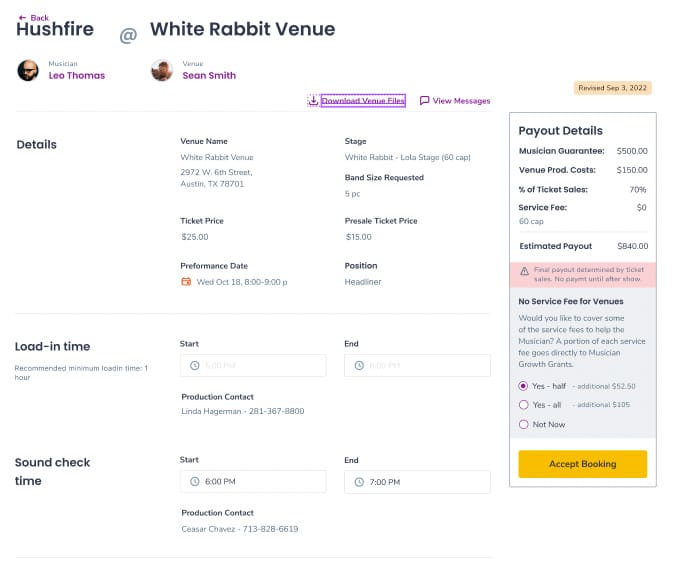Click the warning triangle in payout notice
The height and width of the screenshot is (575, 674).
click(524, 271)
